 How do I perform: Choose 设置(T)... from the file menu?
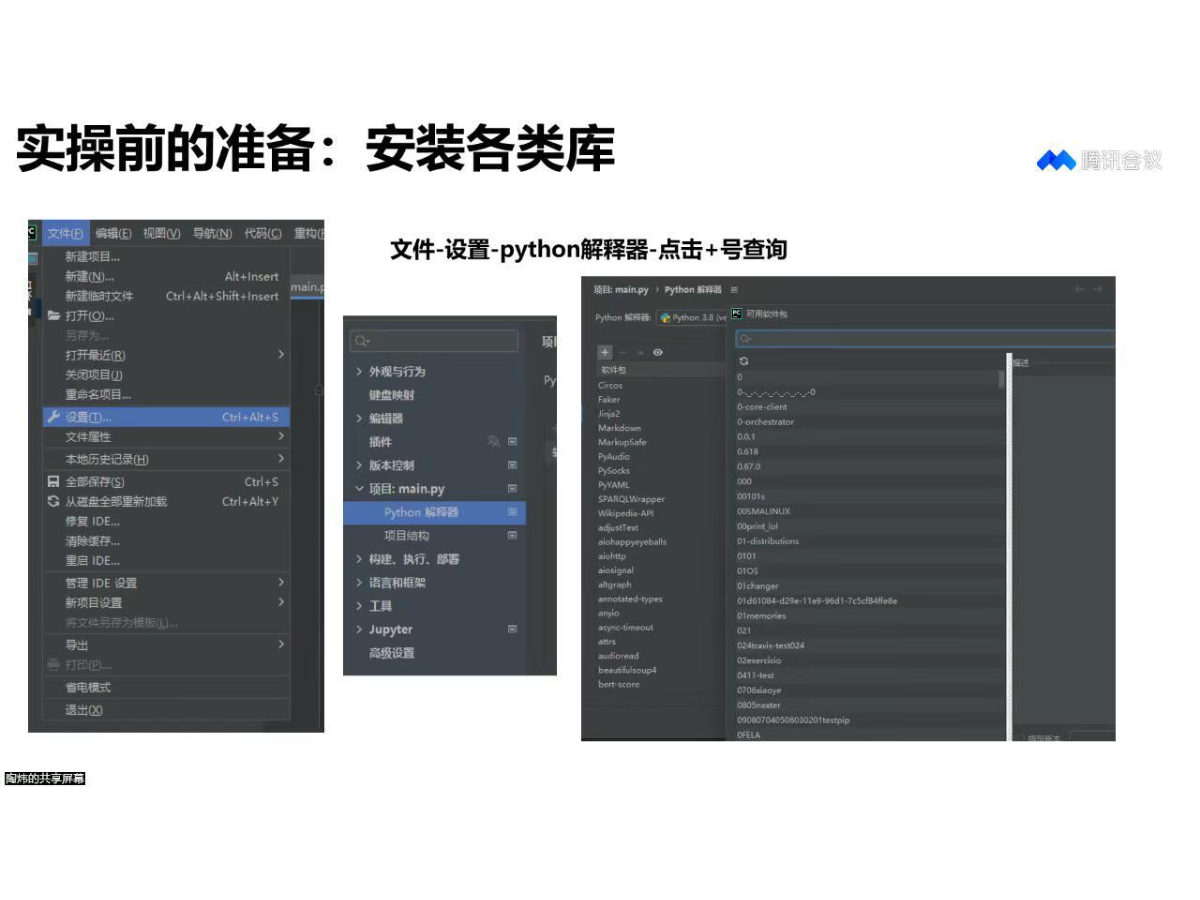pyautogui.click(x=166, y=417)
